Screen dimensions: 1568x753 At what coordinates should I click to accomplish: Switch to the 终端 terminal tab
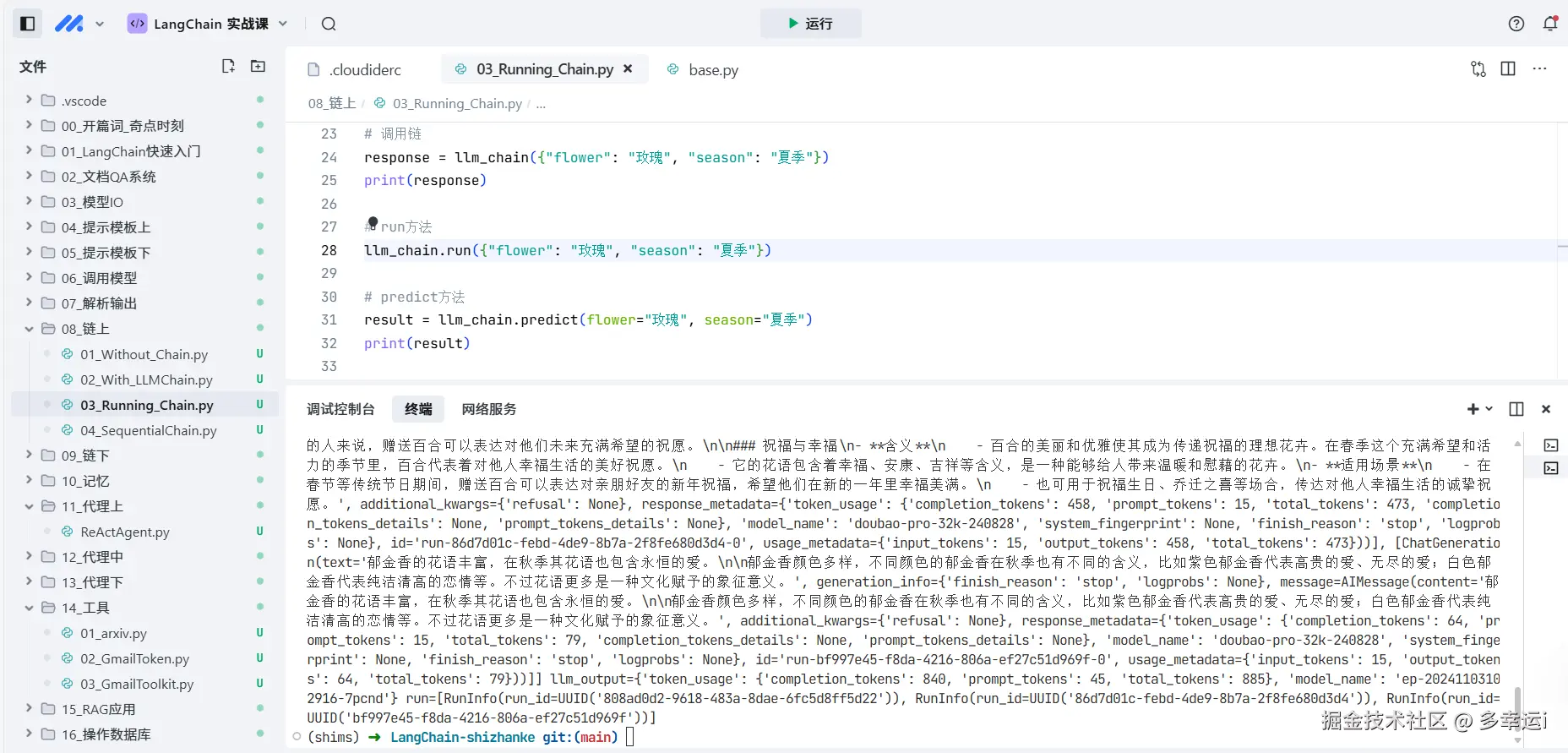click(x=418, y=409)
